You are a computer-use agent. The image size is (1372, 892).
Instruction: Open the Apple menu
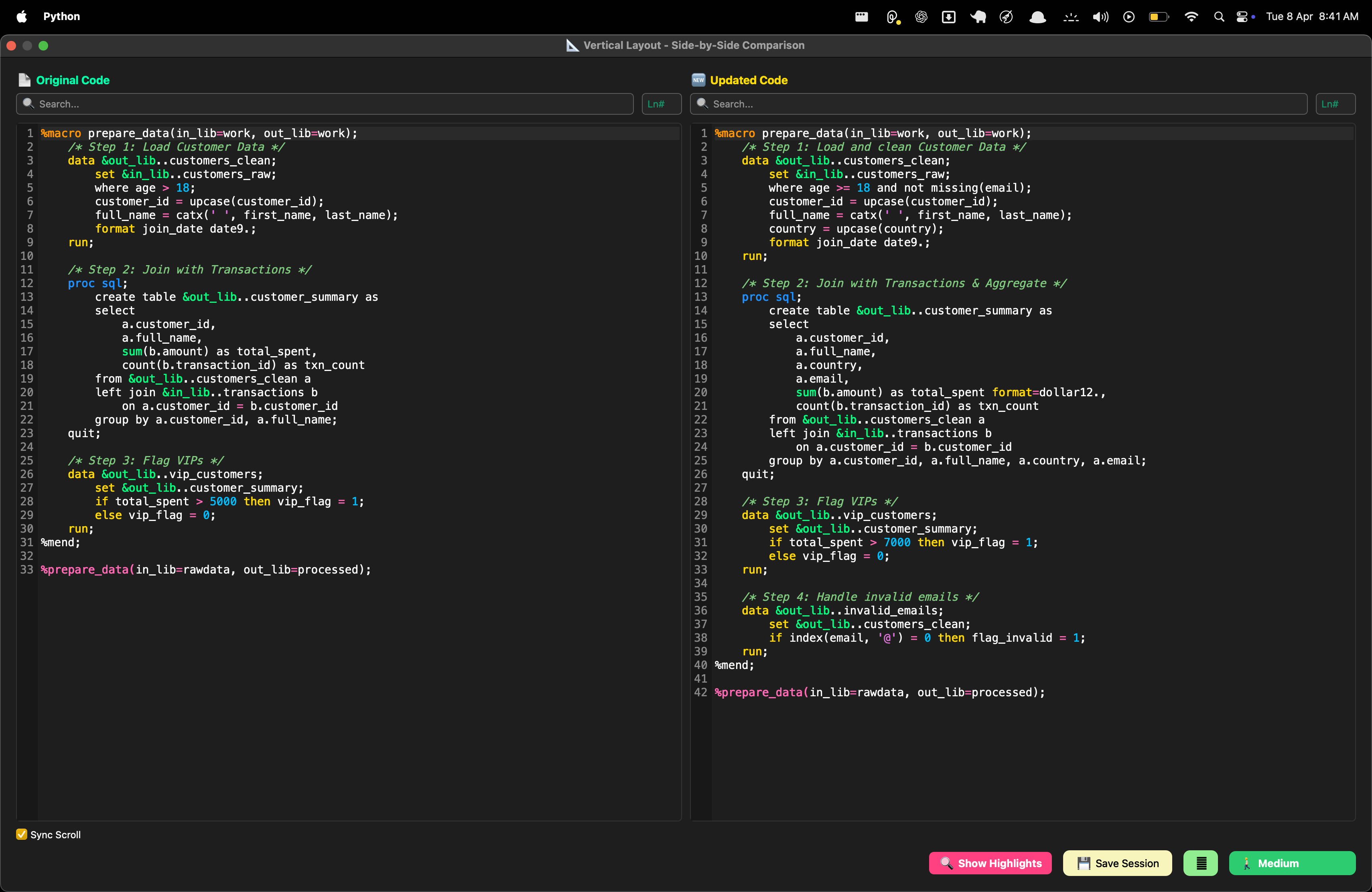point(21,16)
